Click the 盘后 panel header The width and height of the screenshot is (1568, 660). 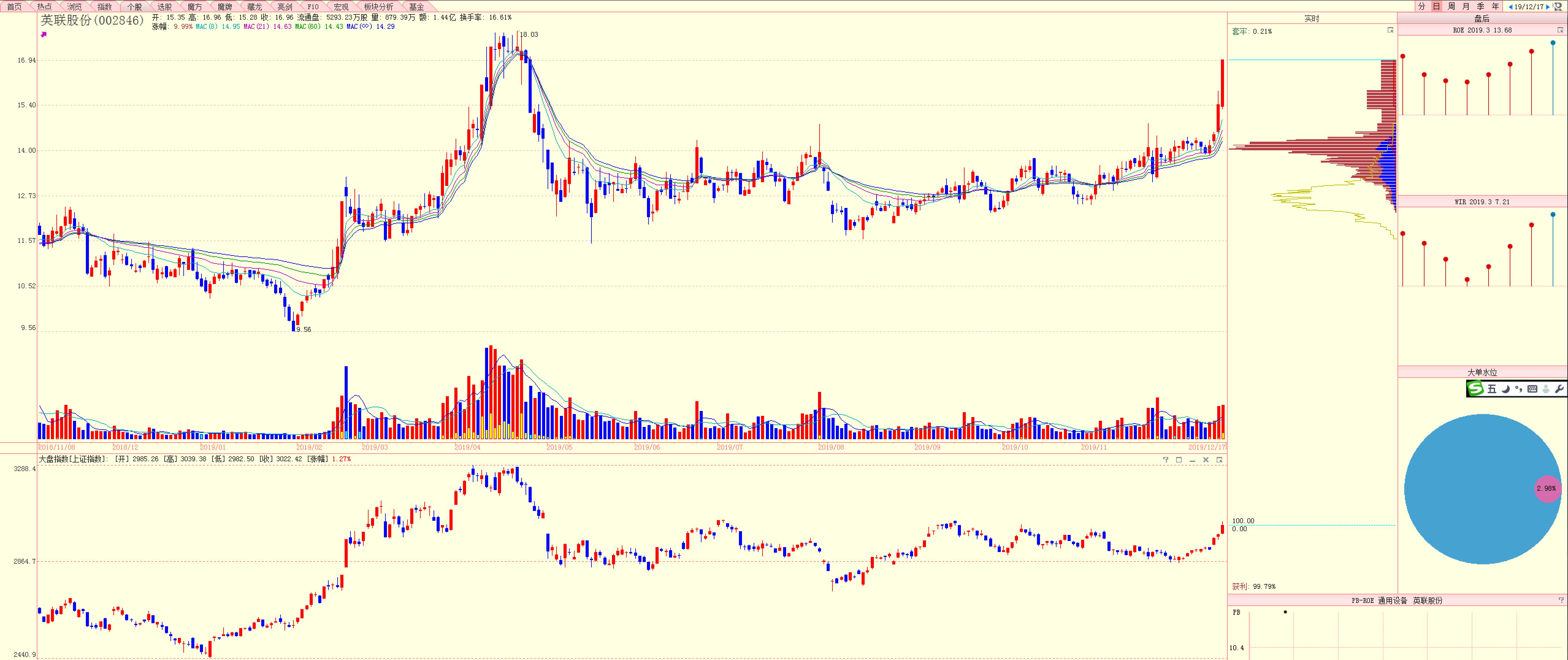pyautogui.click(x=1482, y=18)
